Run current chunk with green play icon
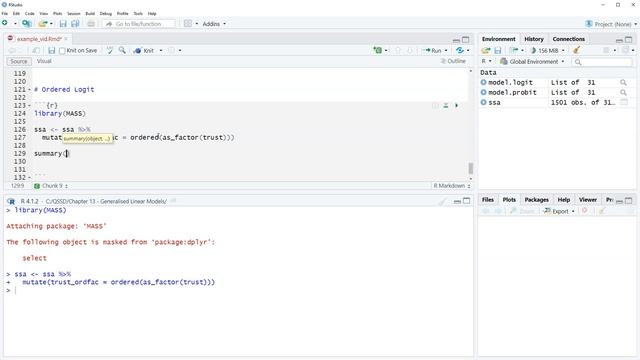The width and height of the screenshot is (640, 360). click(x=456, y=106)
